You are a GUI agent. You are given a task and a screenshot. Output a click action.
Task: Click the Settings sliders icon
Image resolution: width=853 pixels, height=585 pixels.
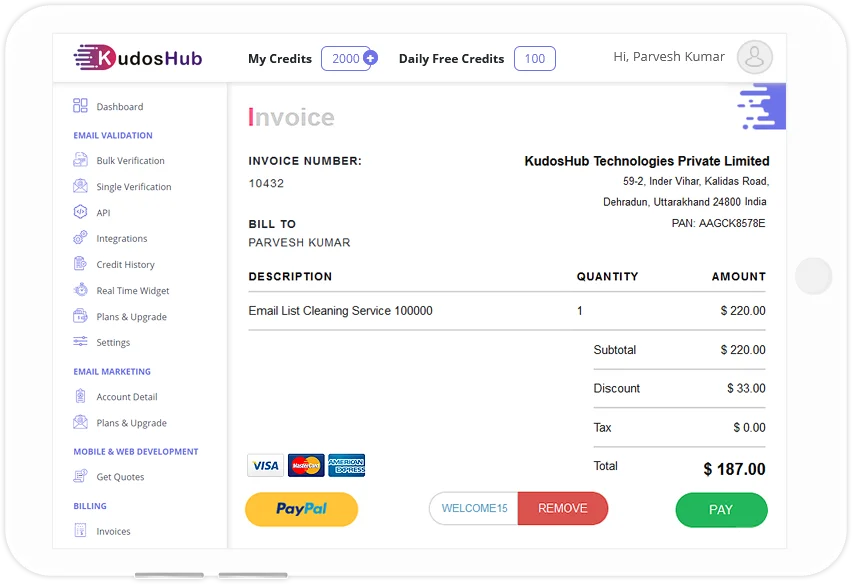click(x=80, y=342)
